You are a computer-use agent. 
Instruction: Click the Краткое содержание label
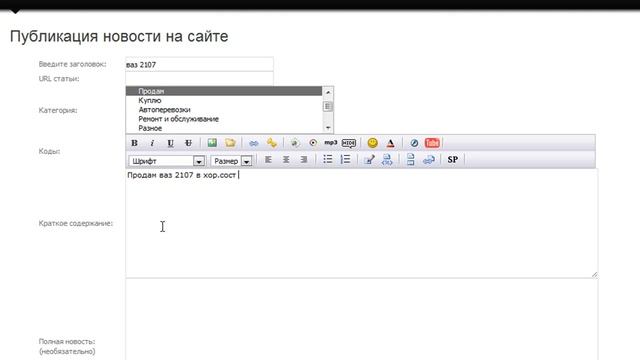pyautogui.click(x=76, y=223)
